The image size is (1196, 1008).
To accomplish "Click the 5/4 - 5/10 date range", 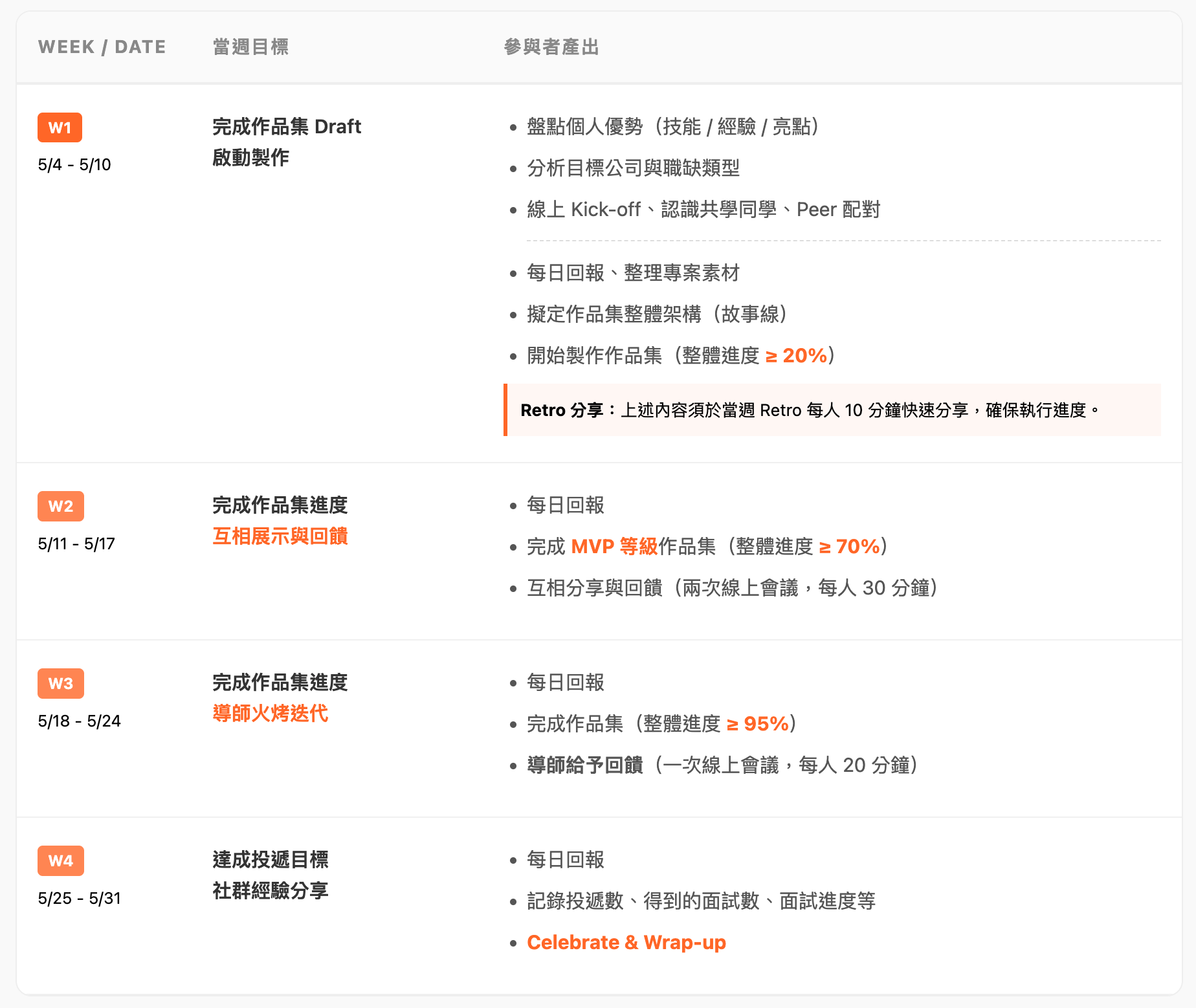I will click(x=74, y=164).
